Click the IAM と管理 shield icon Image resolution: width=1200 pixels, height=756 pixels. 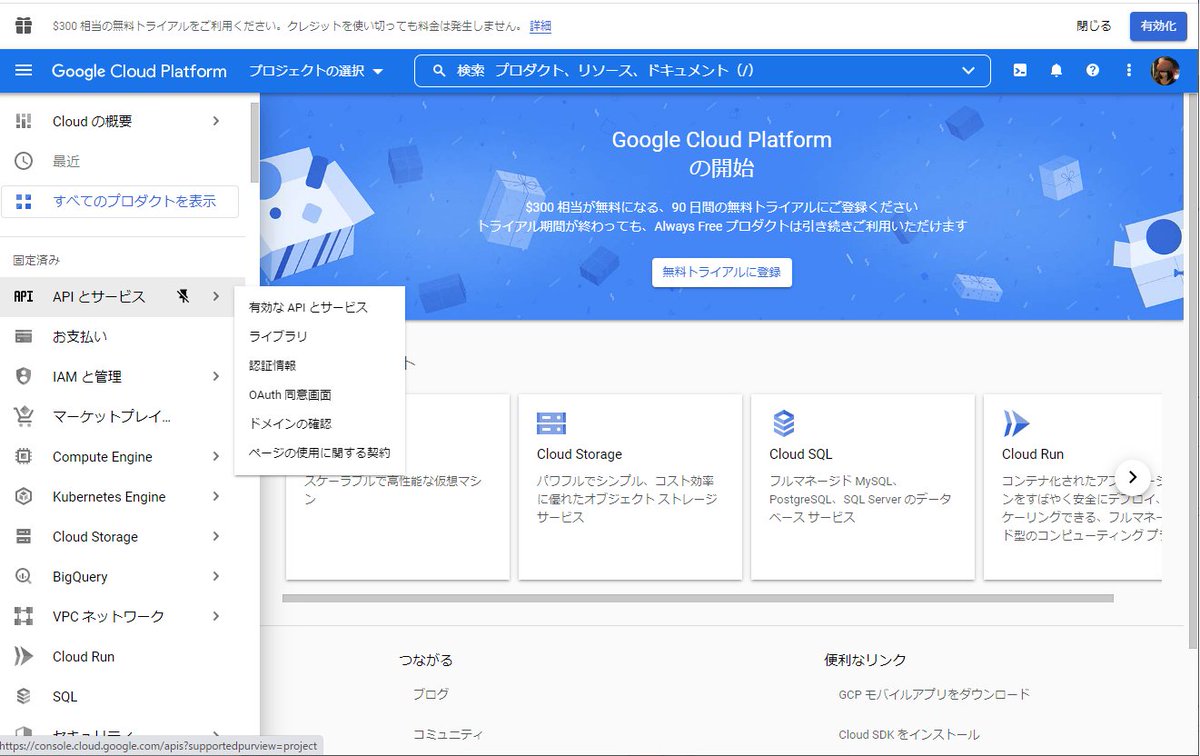pos(24,377)
